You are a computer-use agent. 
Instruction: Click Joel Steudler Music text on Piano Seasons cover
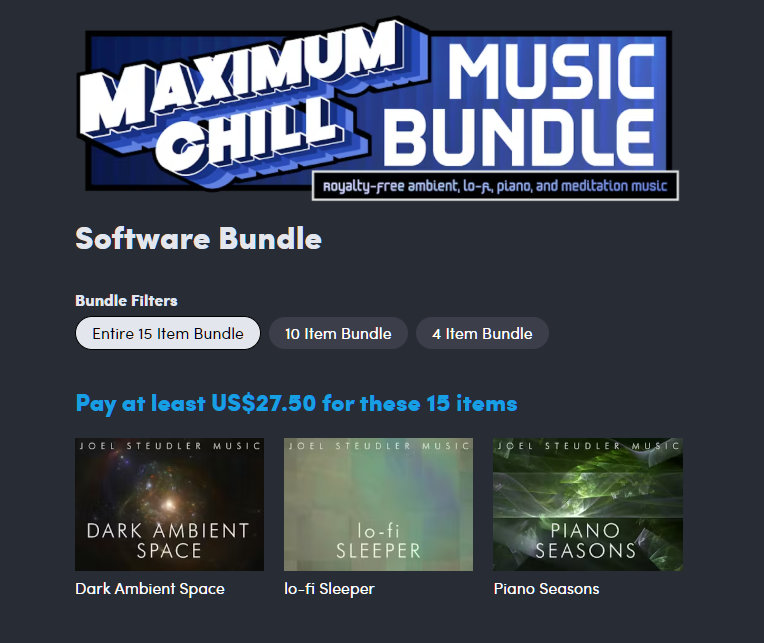pos(588,446)
